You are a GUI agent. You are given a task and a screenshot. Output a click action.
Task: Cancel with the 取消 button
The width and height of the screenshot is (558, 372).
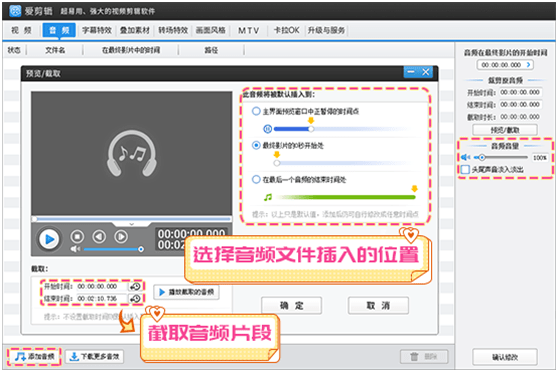(x=378, y=305)
